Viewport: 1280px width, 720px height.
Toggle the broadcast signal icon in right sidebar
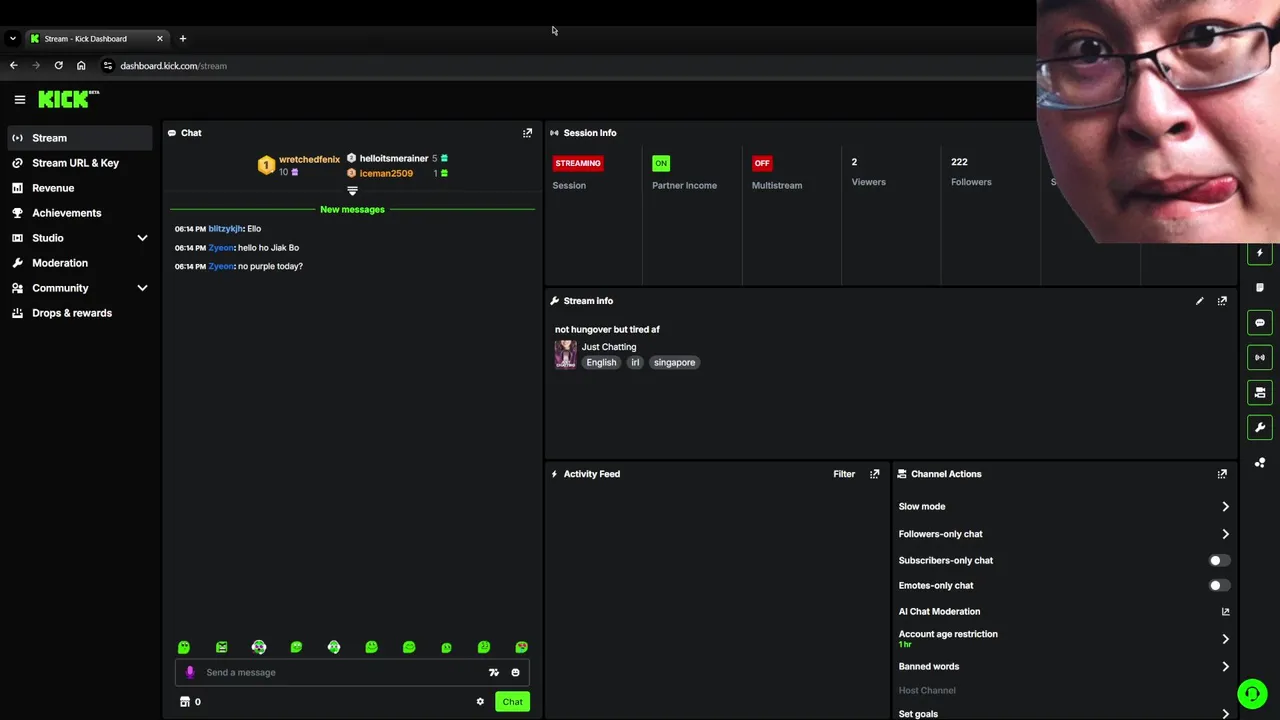[x=1260, y=358]
